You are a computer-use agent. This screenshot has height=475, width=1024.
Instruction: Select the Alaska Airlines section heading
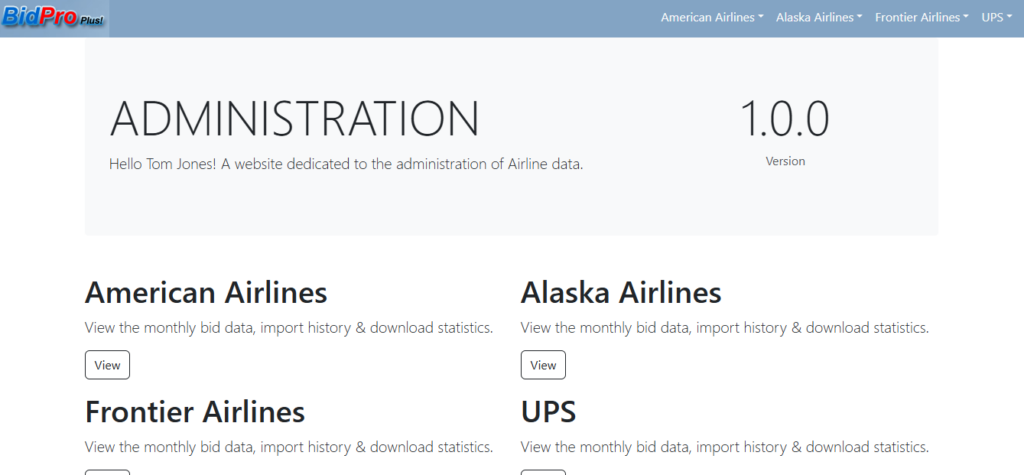click(621, 293)
